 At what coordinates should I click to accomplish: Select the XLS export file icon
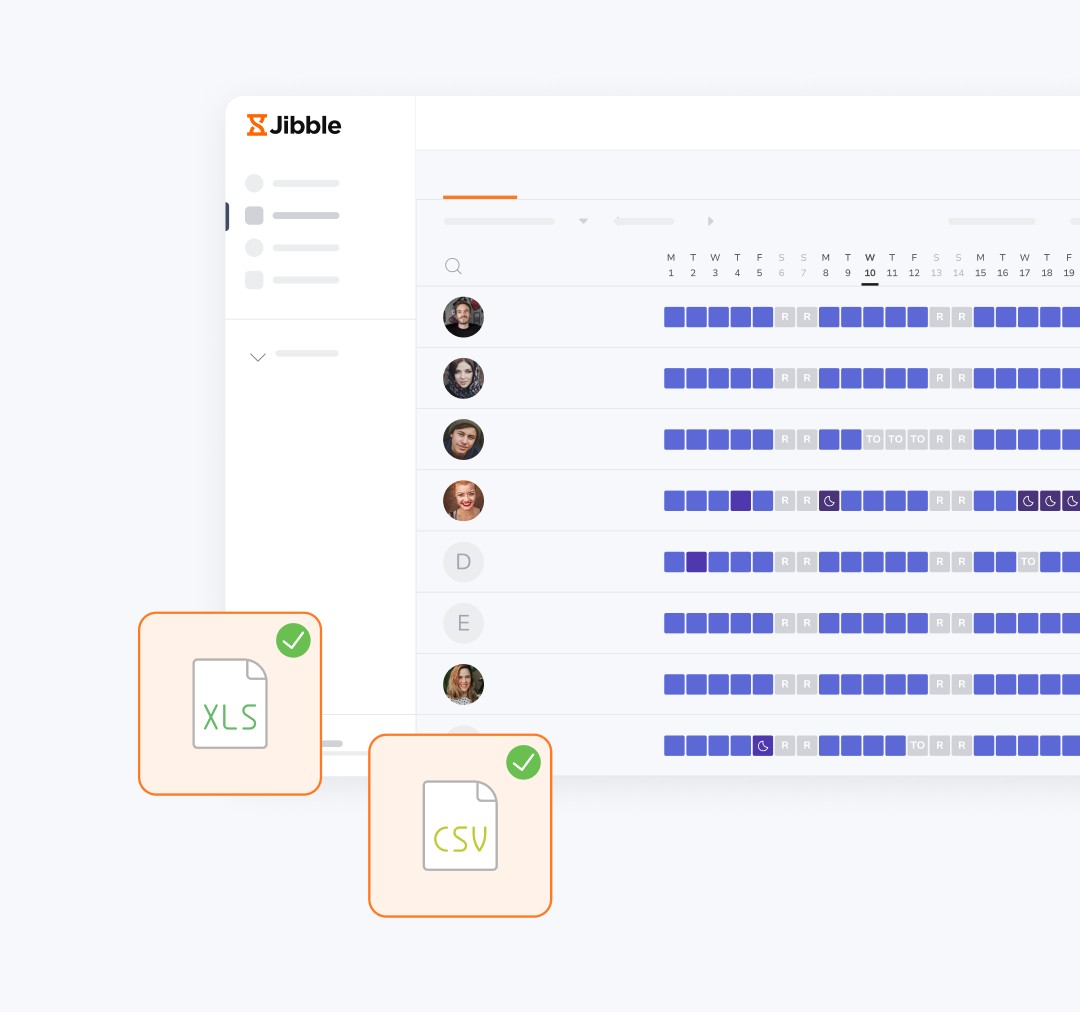(230, 703)
